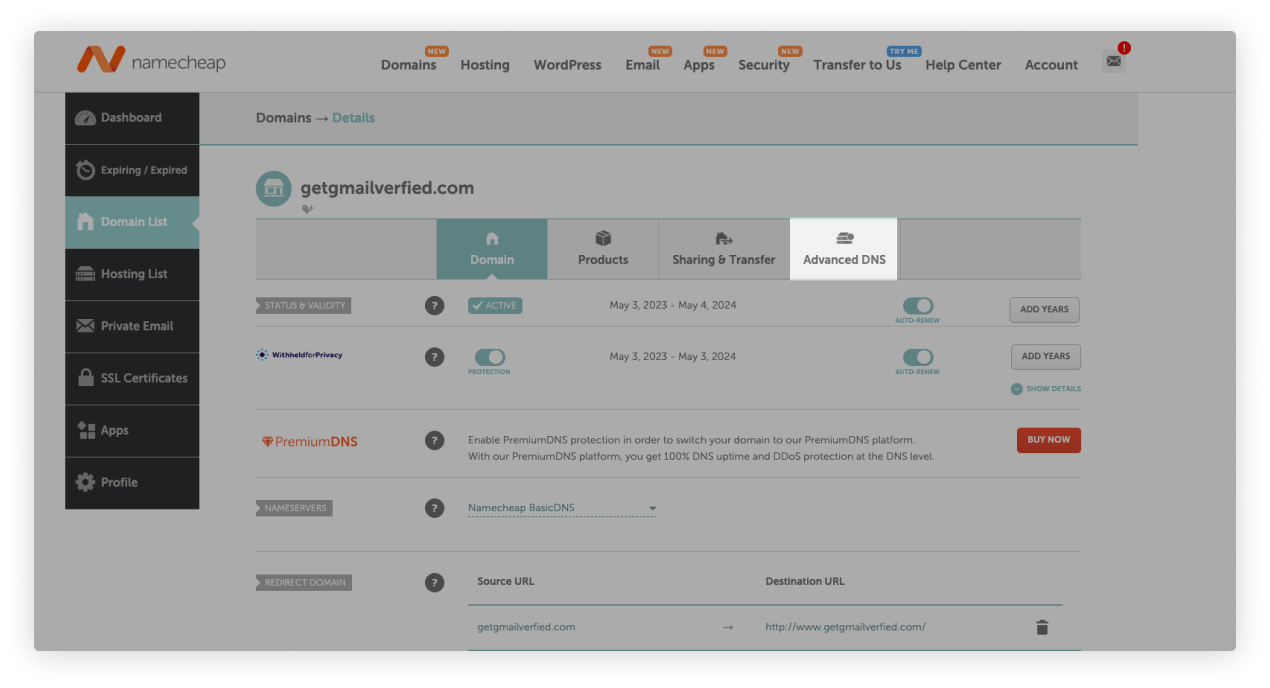This screenshot has width=1270, height=688.
Task: Open the Namecheap BasicDNS nameservers dropdown
Action: click(562, 508)
